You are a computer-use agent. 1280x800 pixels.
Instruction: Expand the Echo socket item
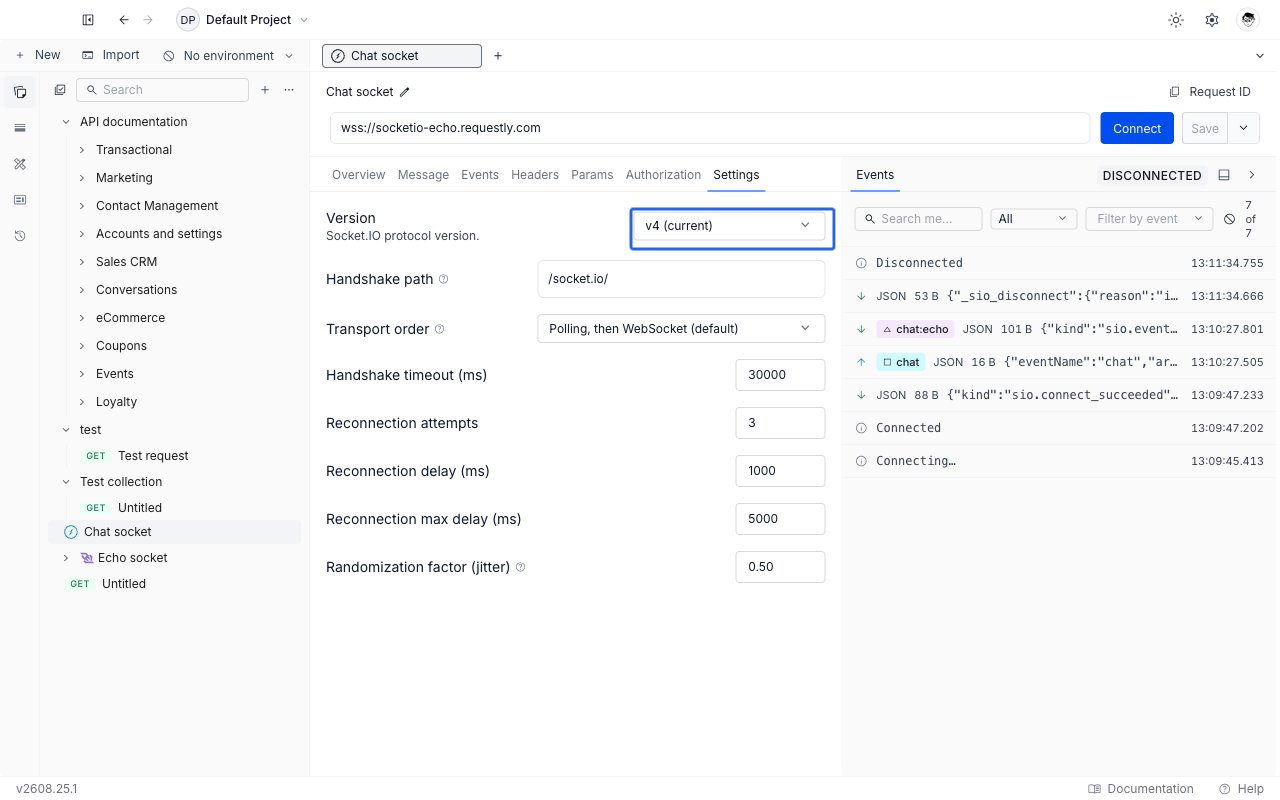click(66, 558)
